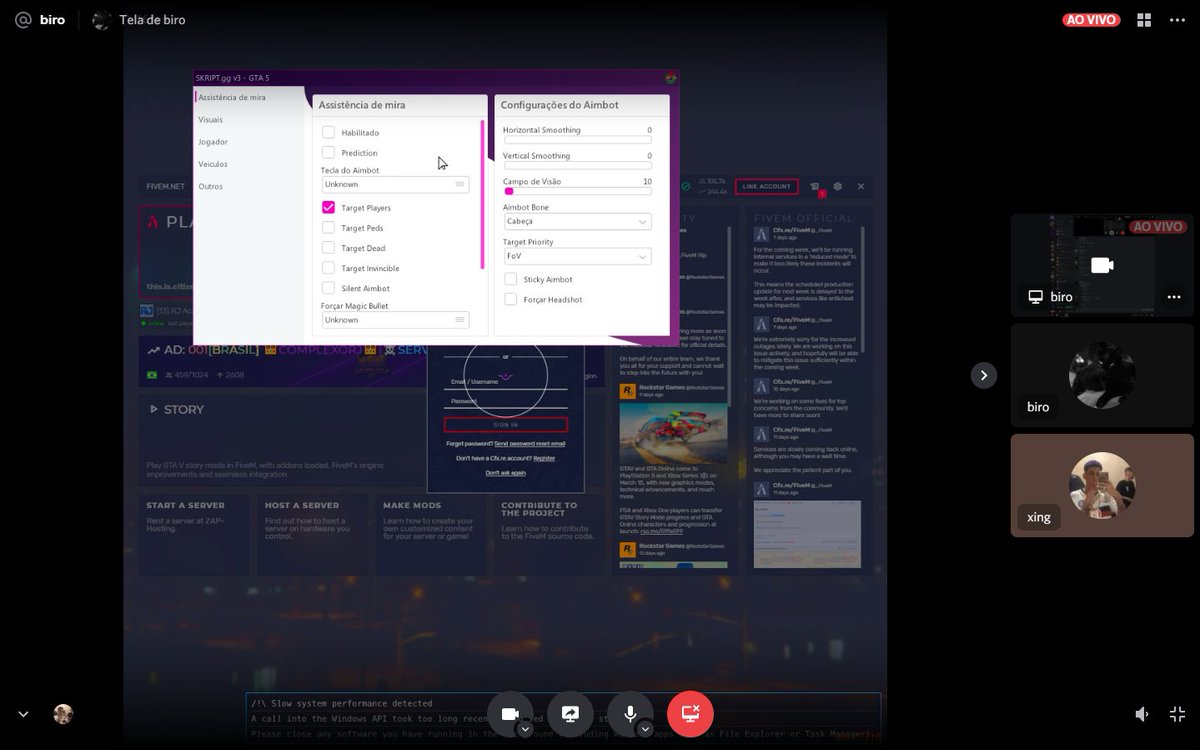Click the red stop streaming button

point(690,714)
